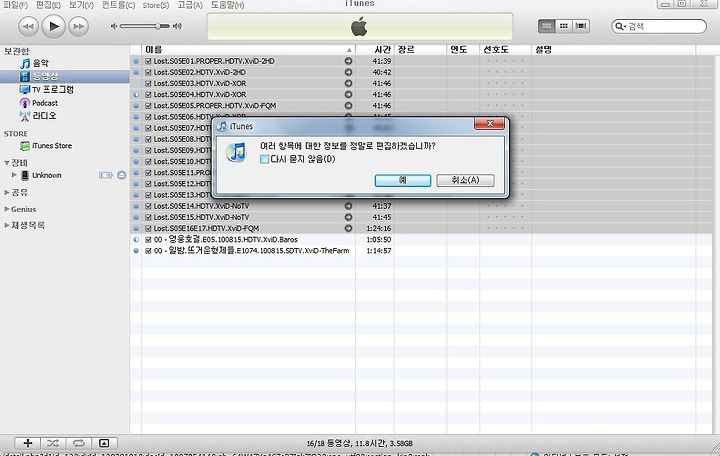The image size is (720, 456).
Task: Open the 도움말(H) menu
Action: tap(227, 5)
